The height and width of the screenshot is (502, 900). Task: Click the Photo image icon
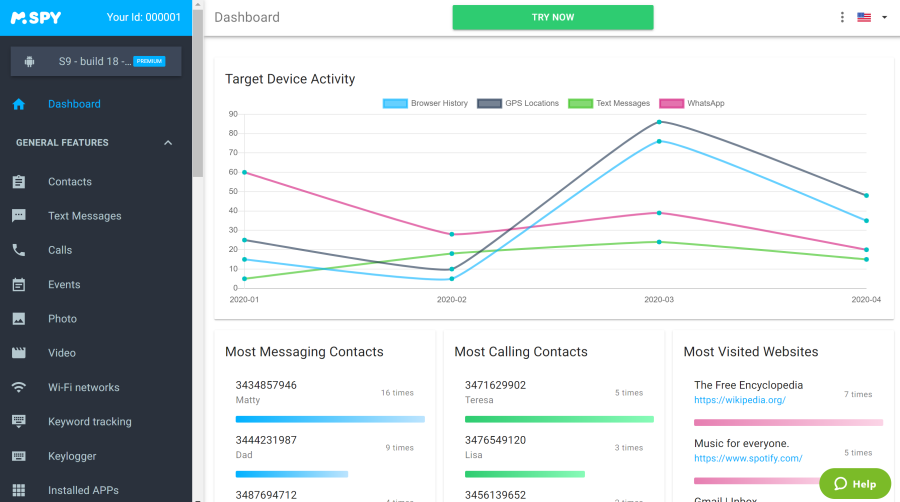pos(18,319)
